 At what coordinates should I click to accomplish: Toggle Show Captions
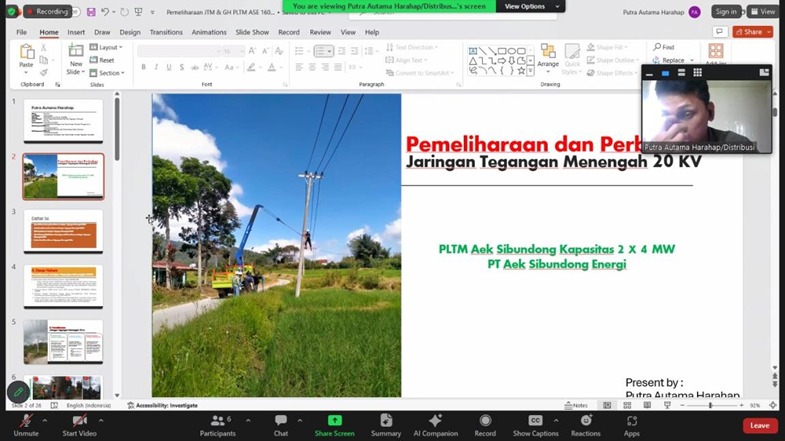pos(535,425)
